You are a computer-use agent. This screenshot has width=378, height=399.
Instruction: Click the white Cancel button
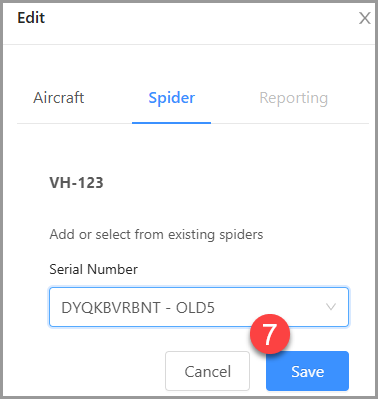point(207,371)
